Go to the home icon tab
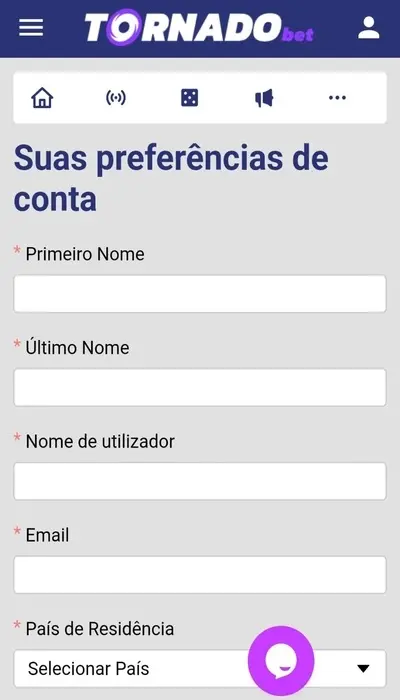 pyautogui.click(x=42, y=97)
